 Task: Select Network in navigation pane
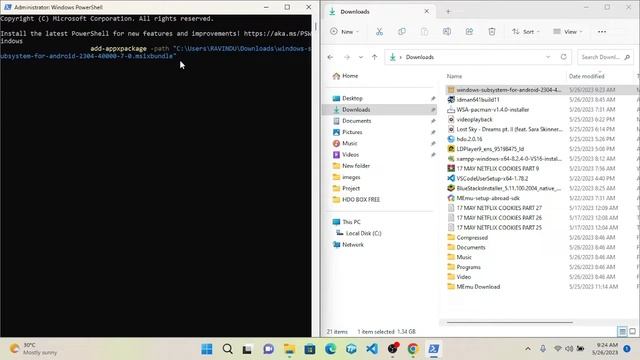(x=353, y=245)
